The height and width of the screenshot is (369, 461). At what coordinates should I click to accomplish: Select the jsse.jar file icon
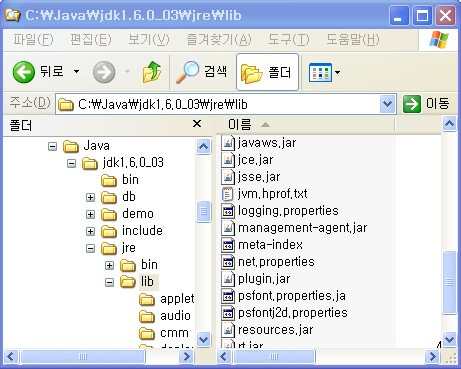[x=228, y=177]
